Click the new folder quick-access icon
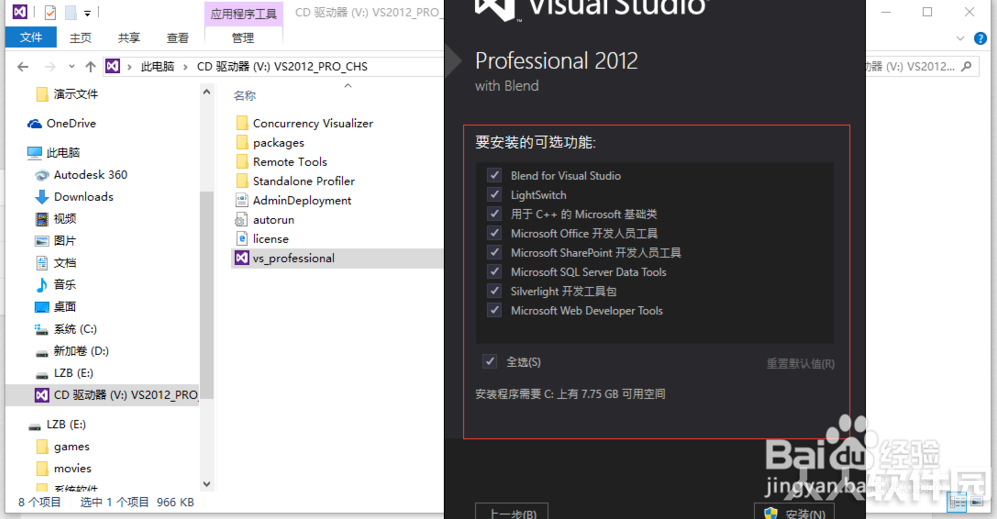 click(x=70, y=12)
